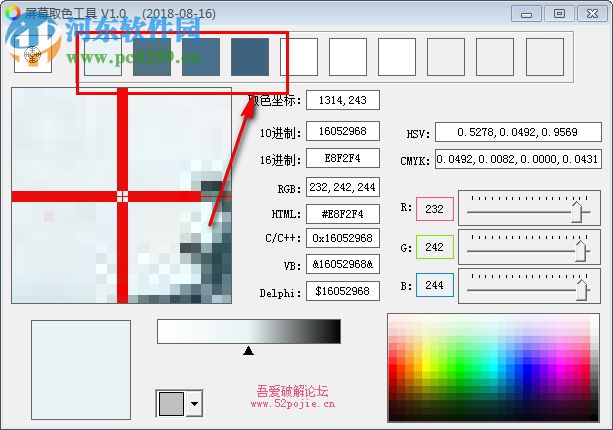Click the 吾爱破解论坛 label

pyautogui.click(x=292, y=391)
